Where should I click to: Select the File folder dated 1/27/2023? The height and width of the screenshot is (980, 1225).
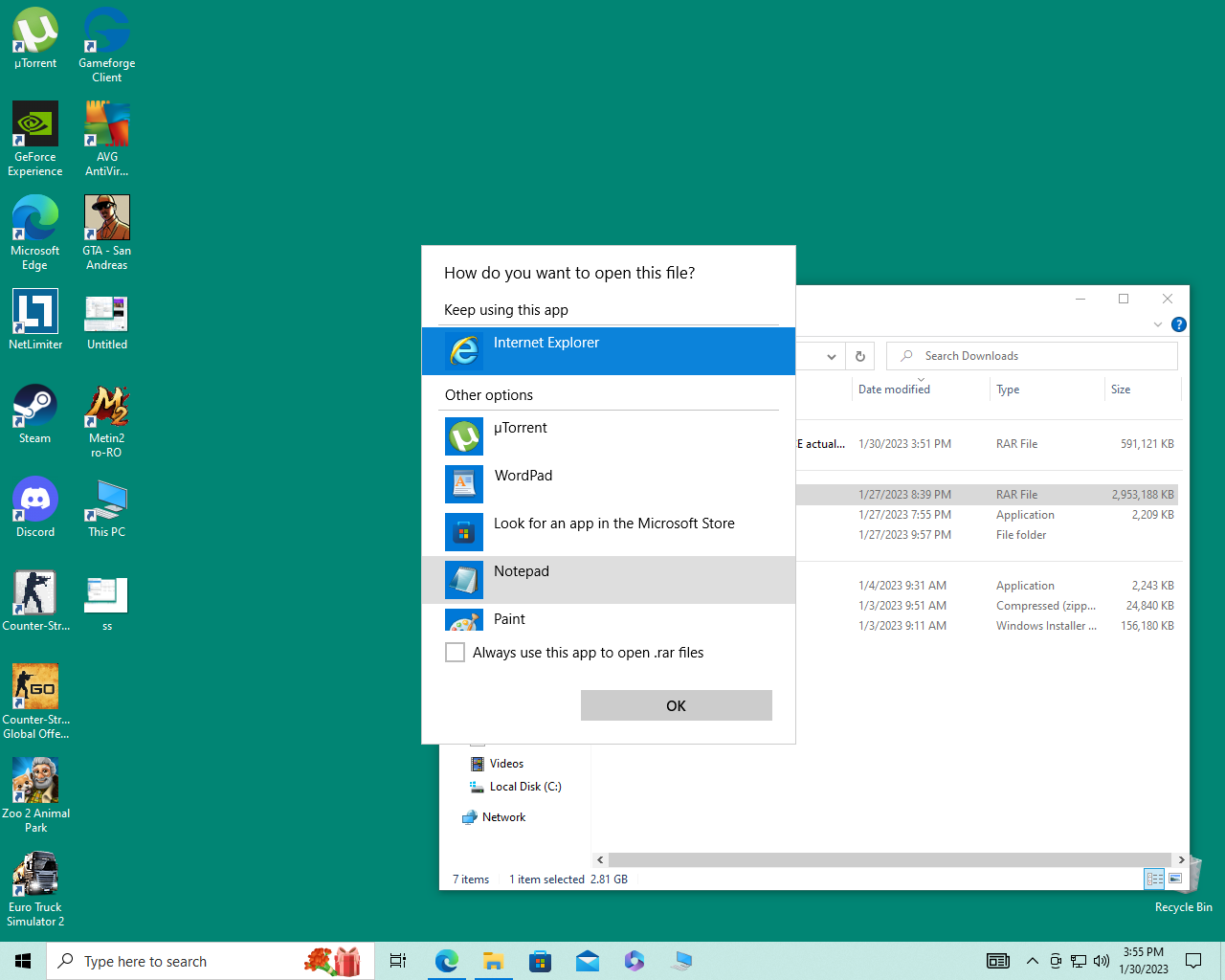pos(987,535)
